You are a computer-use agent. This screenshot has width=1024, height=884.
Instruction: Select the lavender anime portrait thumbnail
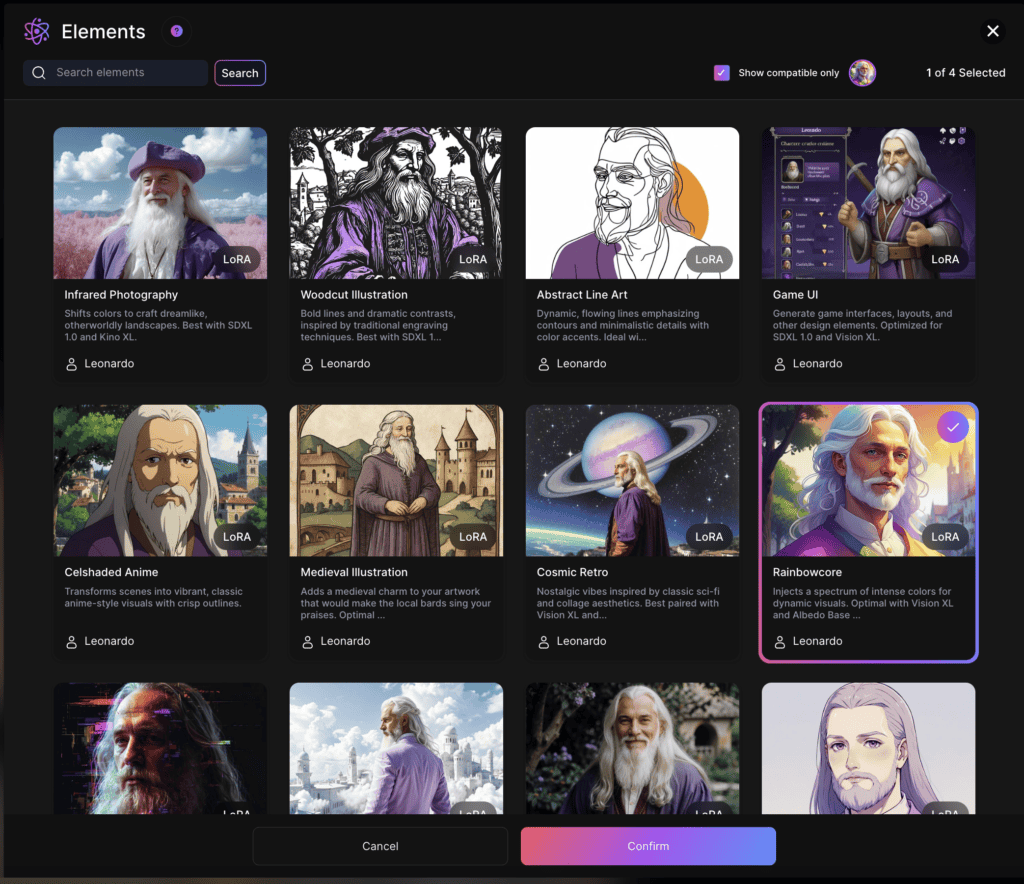pos(869,748)
